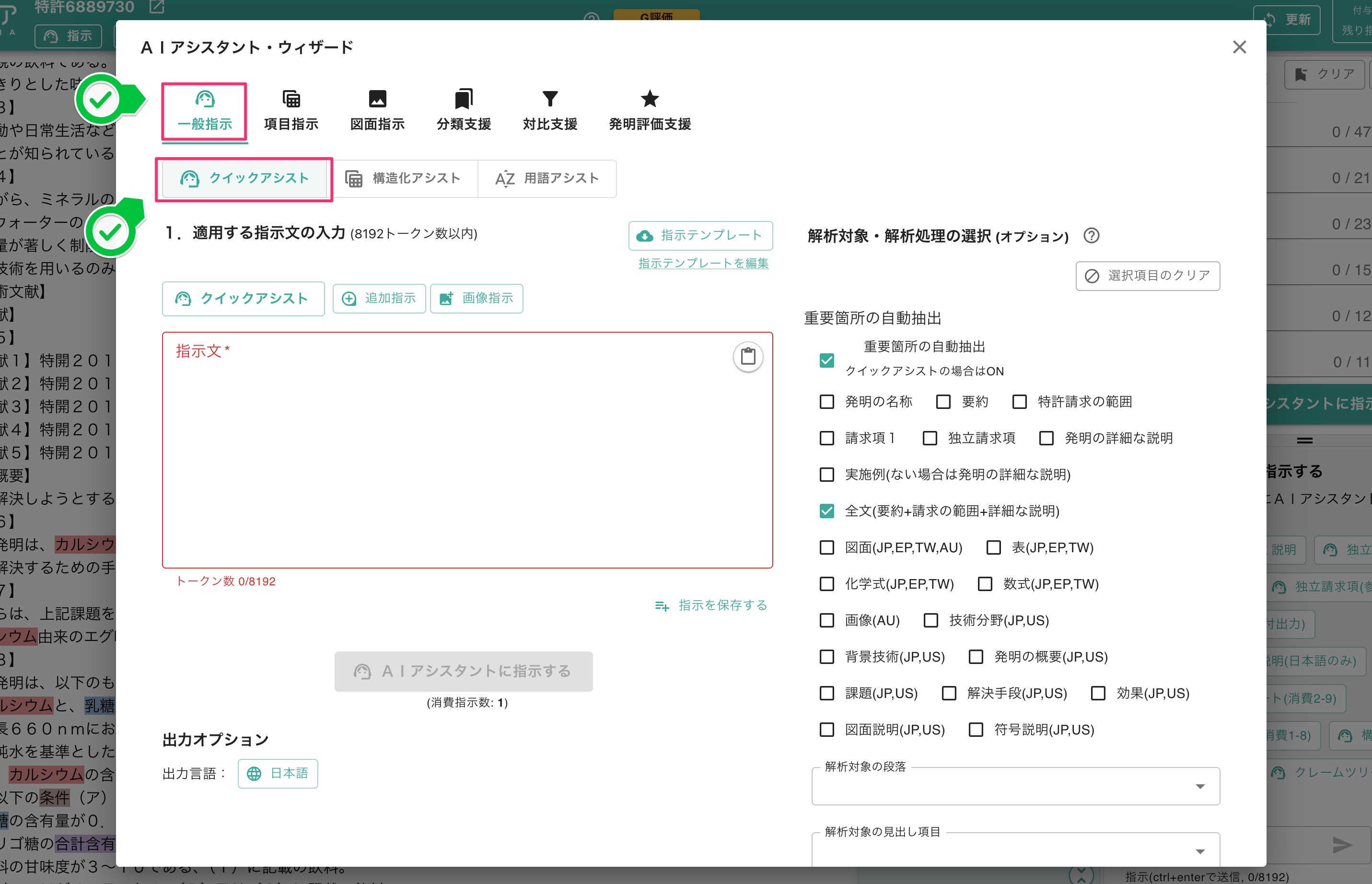Check the 表(JP,EP,TW) checkbox
Viewport: 1372px width, 884px height.
994,547
